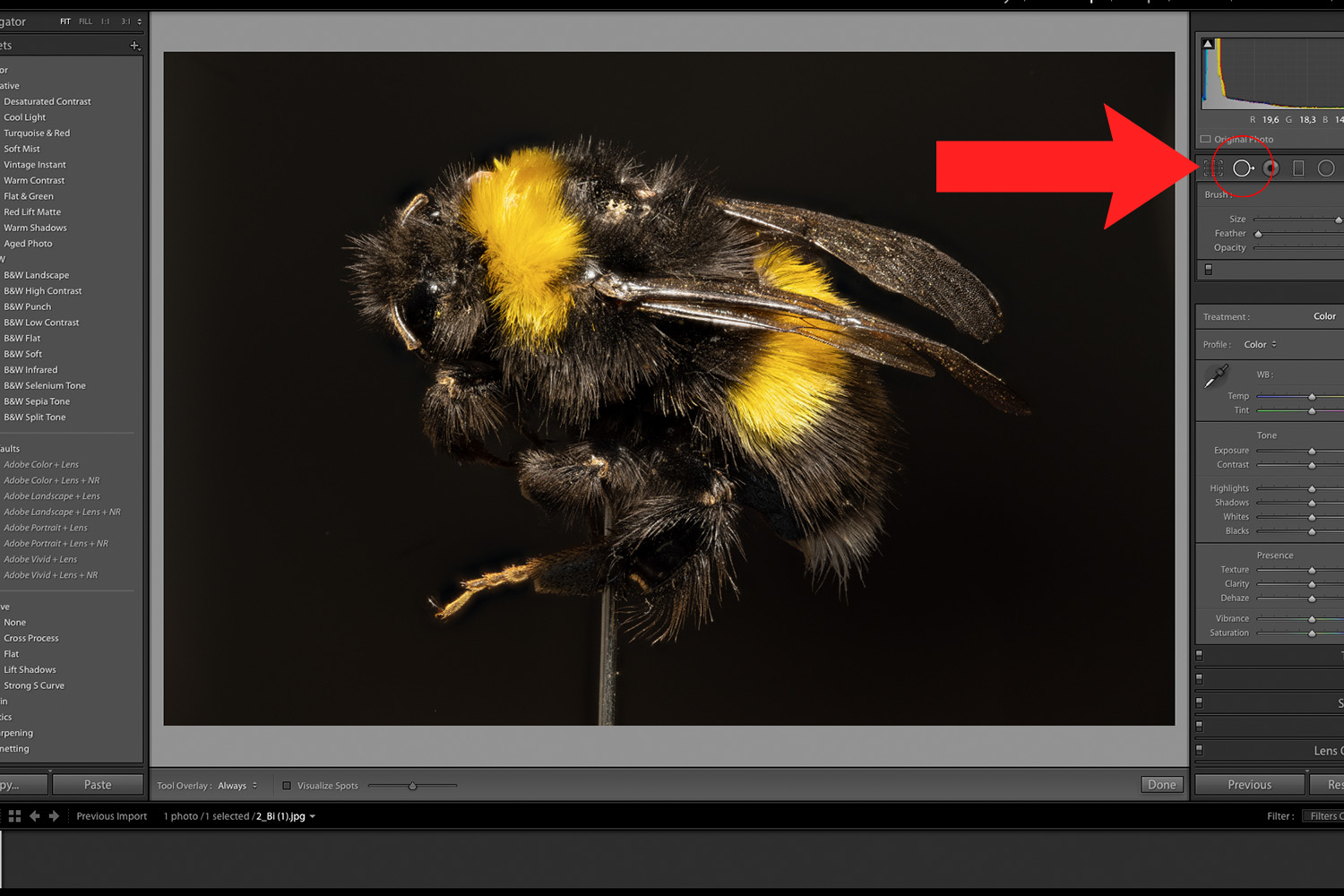This screenshot has height=896, width=1344.
Task: Open the Radial Filter tool
Action: (1326, 168)
